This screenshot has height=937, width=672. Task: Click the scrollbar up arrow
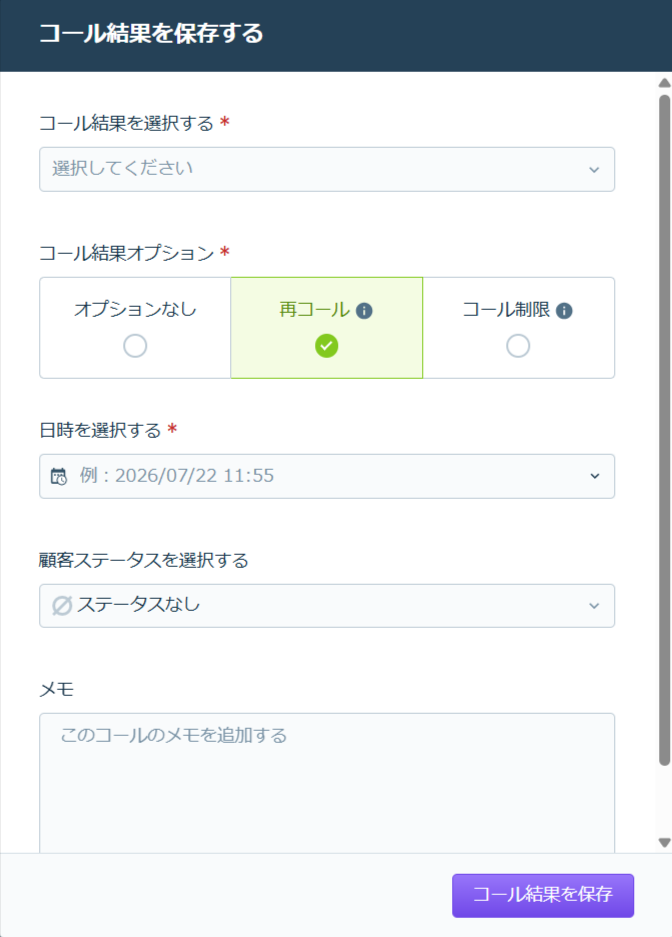[664, 82]
